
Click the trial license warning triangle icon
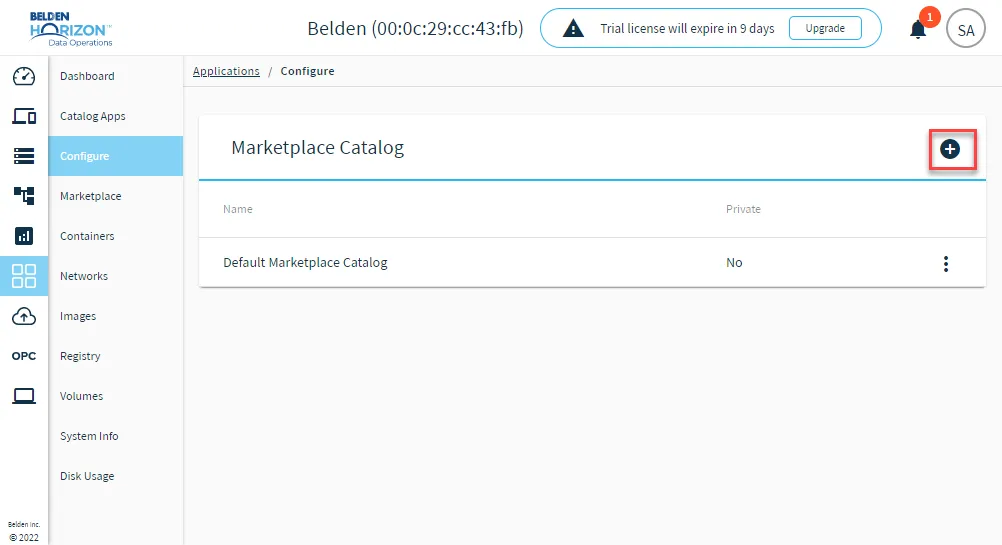(573, 28)
